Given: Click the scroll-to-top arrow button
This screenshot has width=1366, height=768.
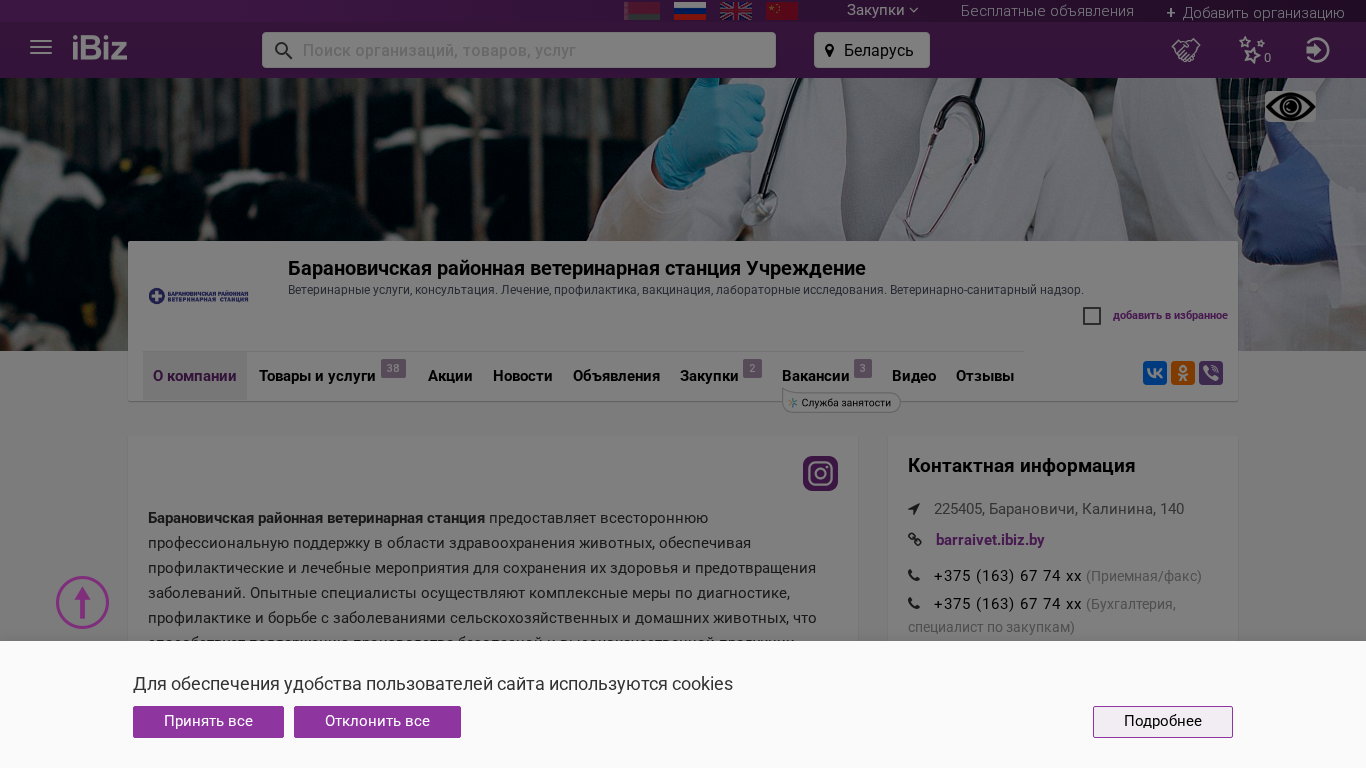Looking at the screenshot, I should click(x=82, y=602).
